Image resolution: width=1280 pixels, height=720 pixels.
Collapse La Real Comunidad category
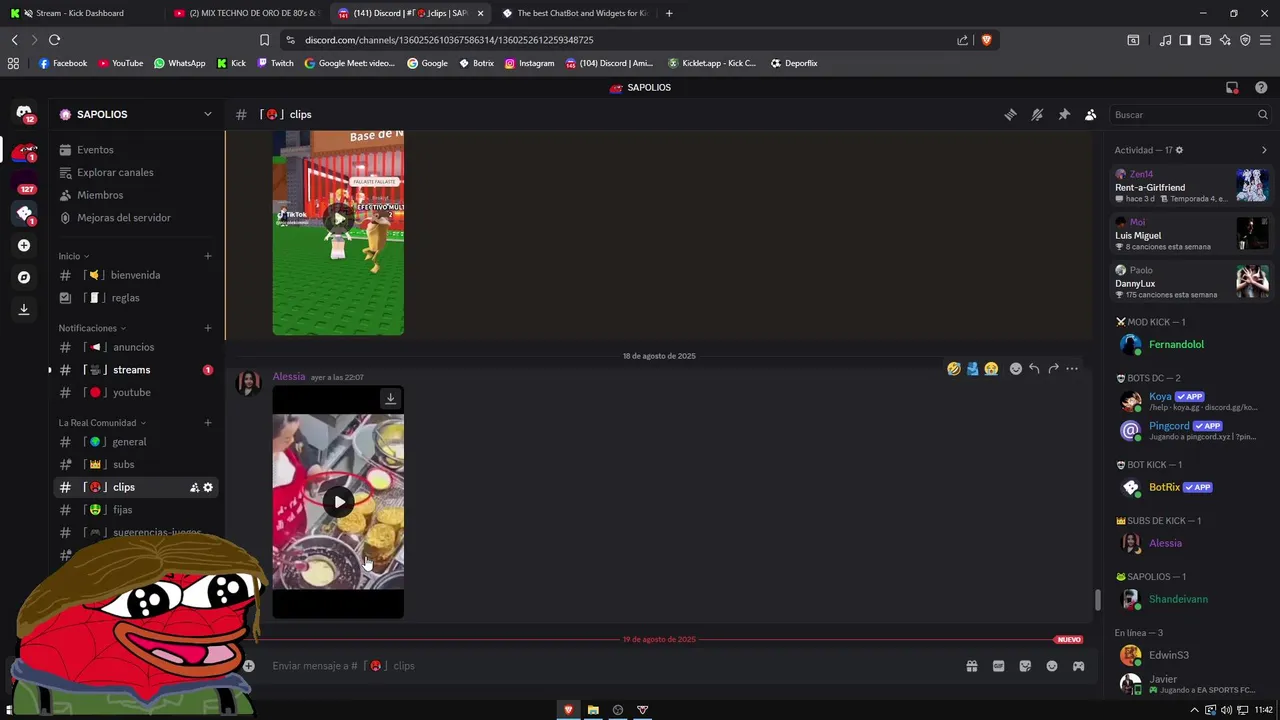click(102, 423)
